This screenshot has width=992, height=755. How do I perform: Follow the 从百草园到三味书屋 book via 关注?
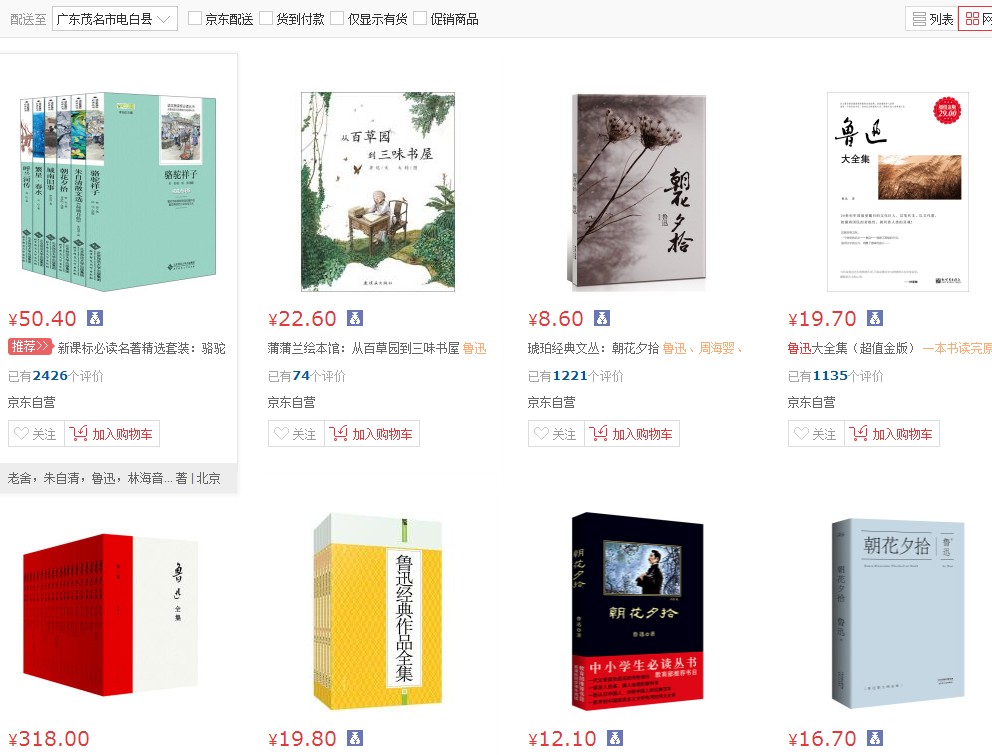(x=296, y=434)
